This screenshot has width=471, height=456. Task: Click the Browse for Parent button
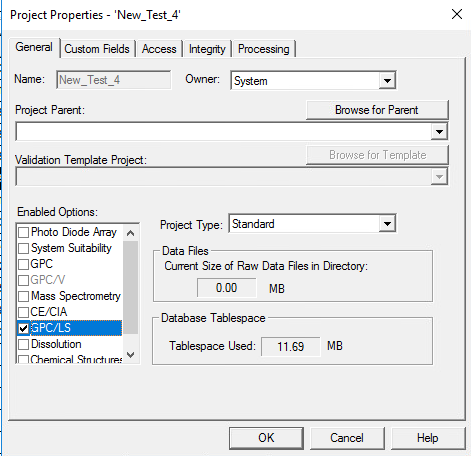pyautogui.click(x=377, y=110)
